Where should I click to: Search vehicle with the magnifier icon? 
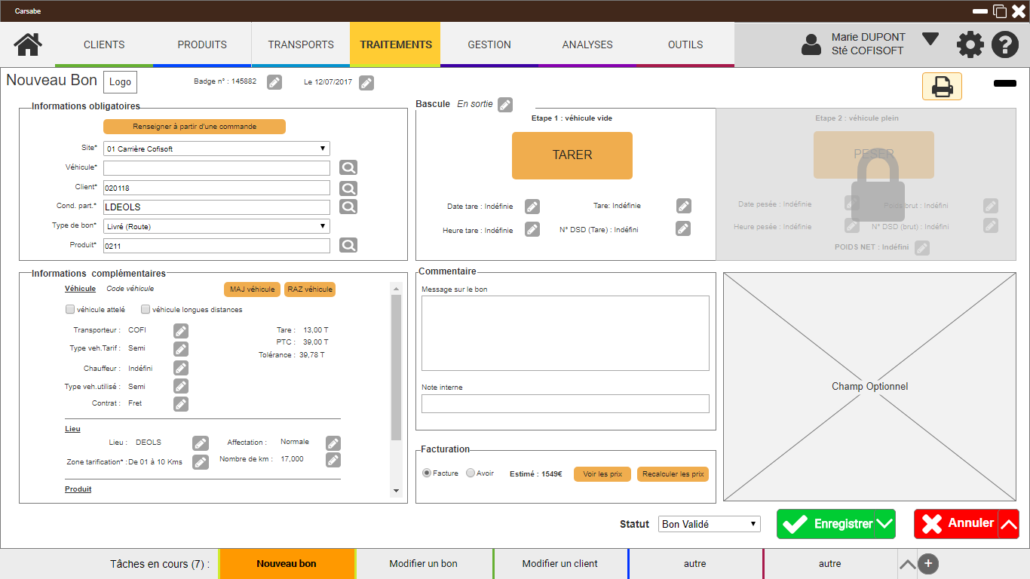click(x=348, y=168)
